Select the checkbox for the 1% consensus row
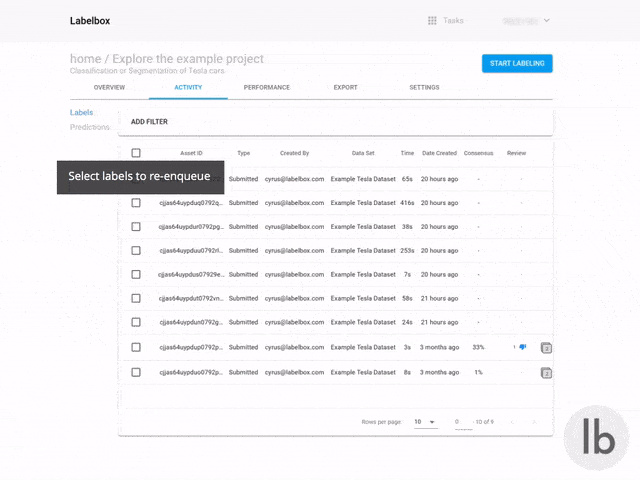Viewport: 640px width, 480px height. [136, 372]
